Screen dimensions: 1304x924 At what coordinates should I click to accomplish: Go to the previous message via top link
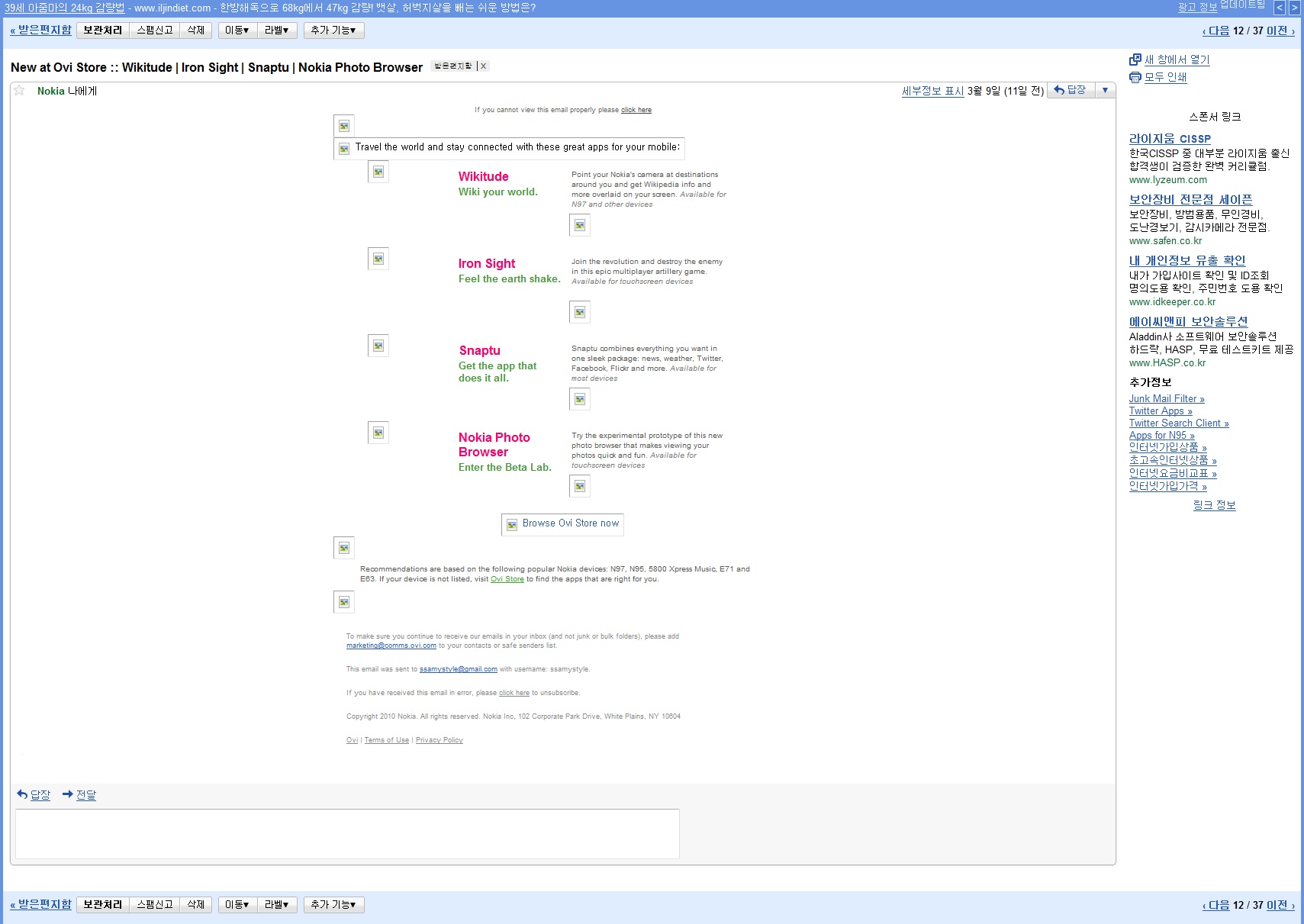click(x=1281, y=31)
